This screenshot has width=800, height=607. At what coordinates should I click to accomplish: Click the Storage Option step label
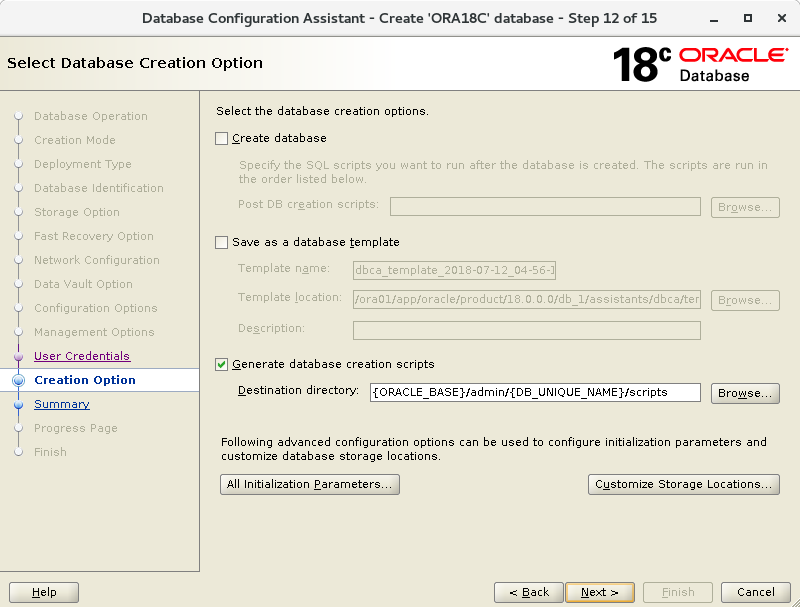click(77, 212)
